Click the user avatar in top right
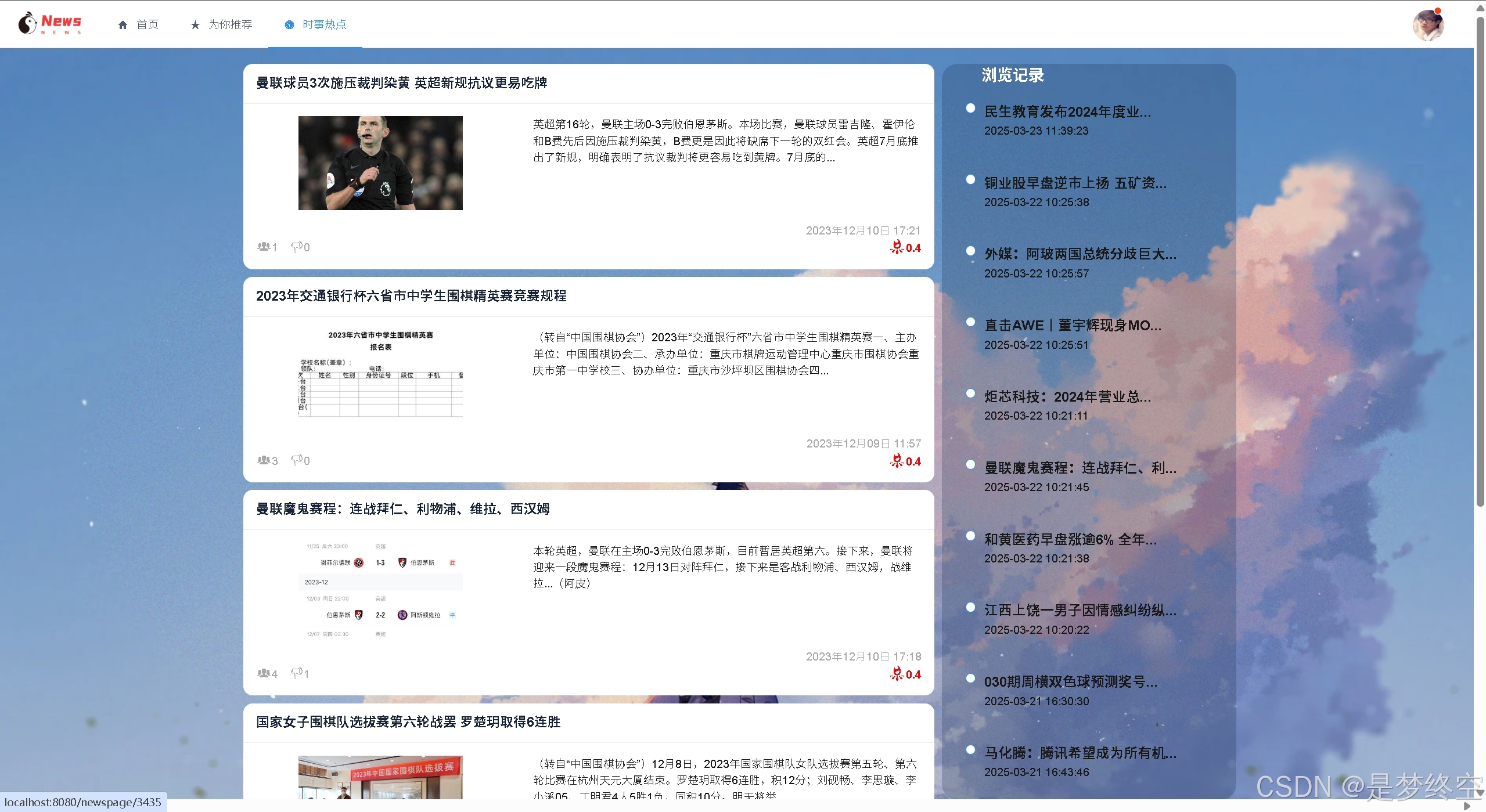Viewport: 1486px width, 812px height. (x=1428, y=25)
